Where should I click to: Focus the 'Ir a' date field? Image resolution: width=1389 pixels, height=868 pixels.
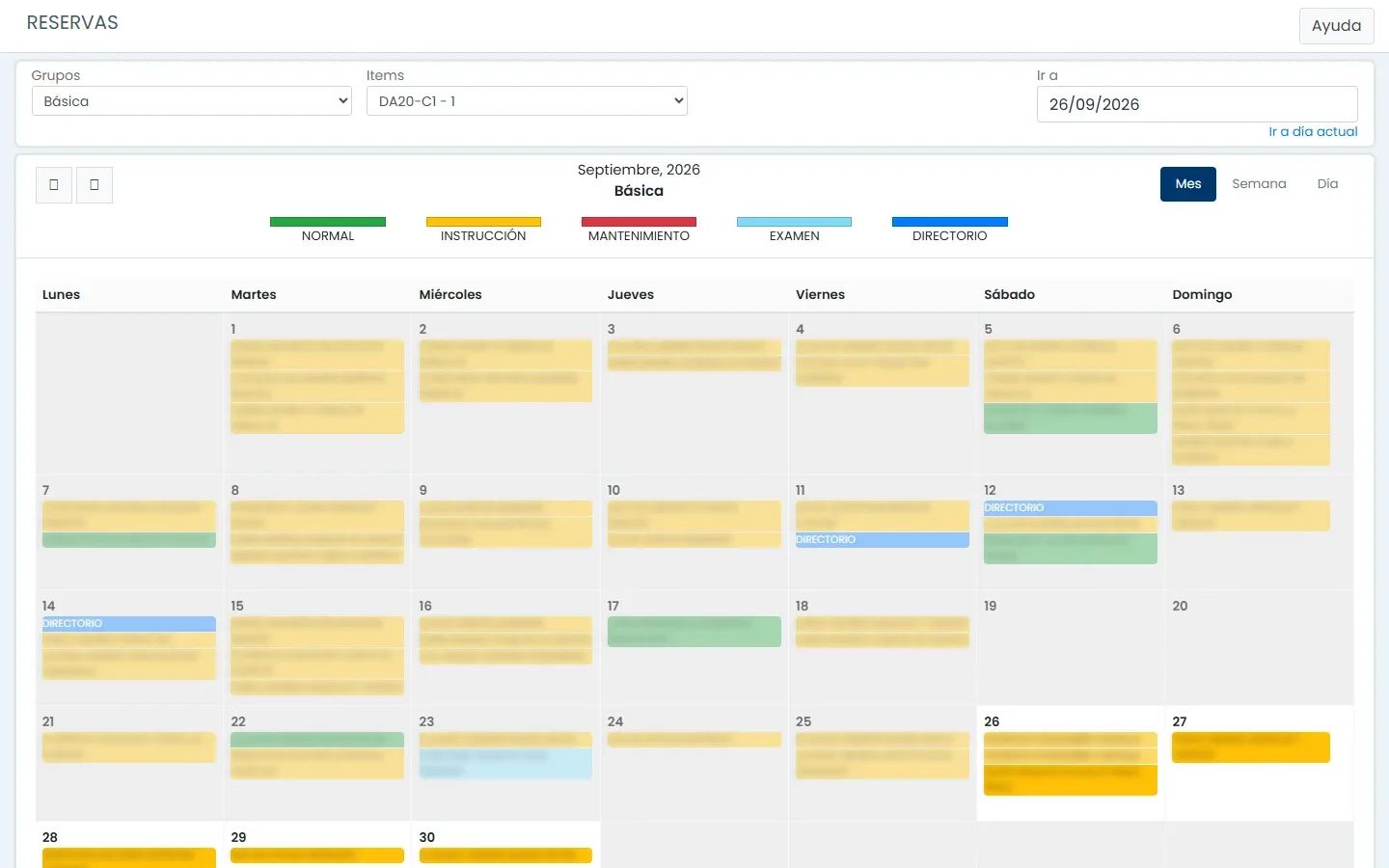pos(1197,104)
